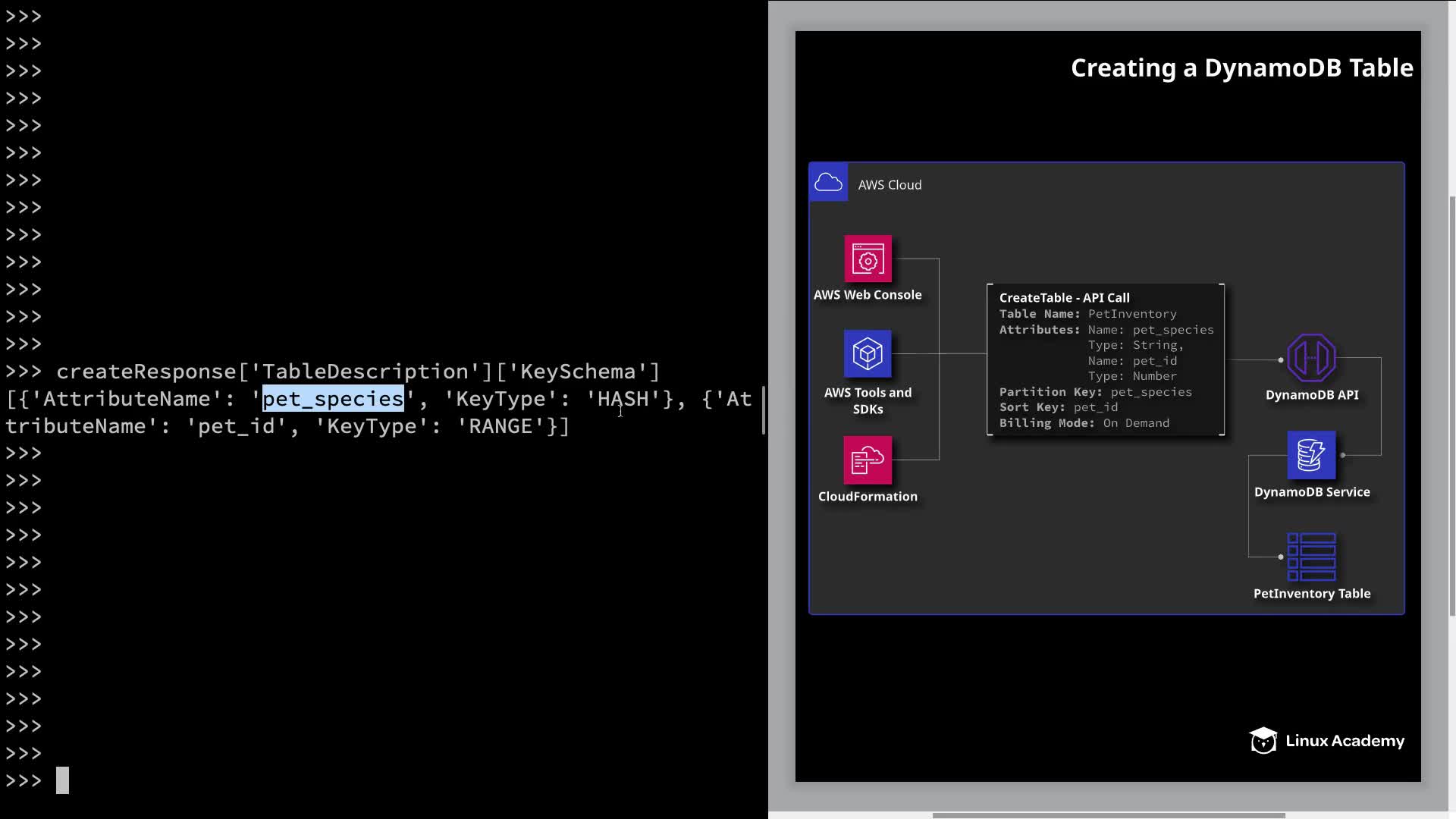Click the AWS Web Console icon

click(x=868, y=259)
